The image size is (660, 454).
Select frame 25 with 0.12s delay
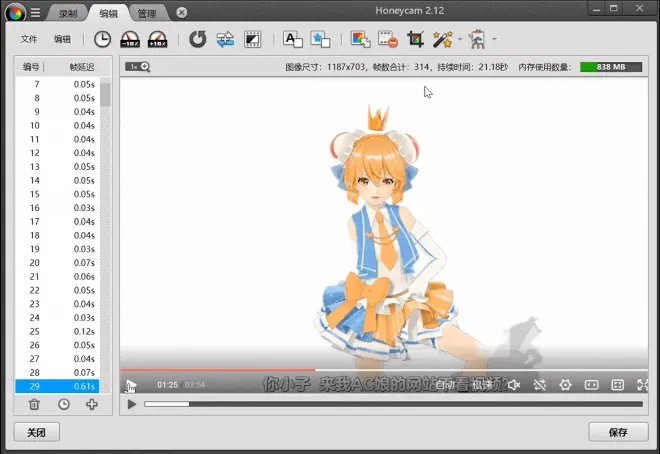point(57,331)
